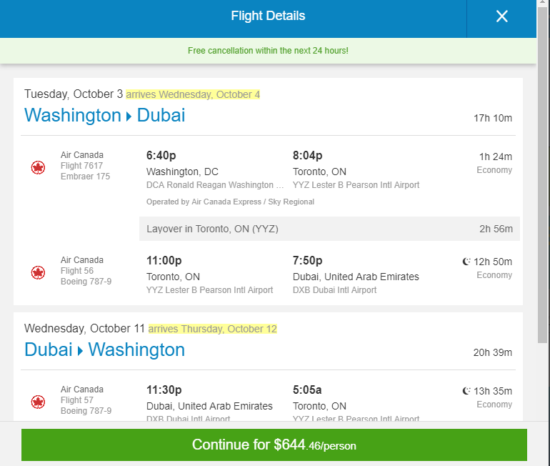Click the arrives Wednesday, October 4 highlight
Screen dimensions: 550x466
click(x=193, y=94)
